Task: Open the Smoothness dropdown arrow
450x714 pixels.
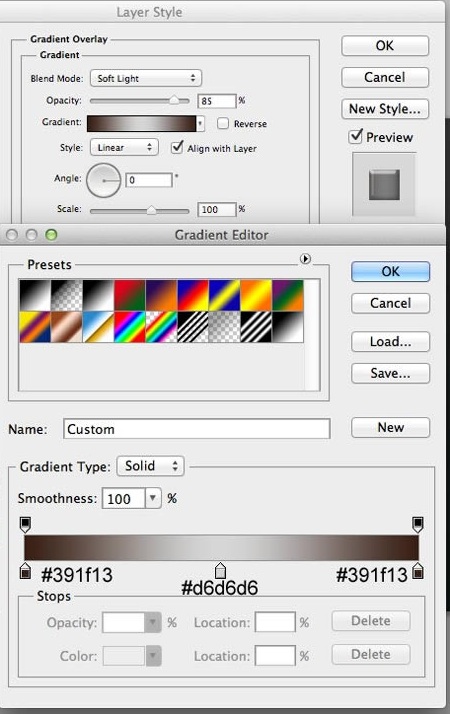Action: 153,498
